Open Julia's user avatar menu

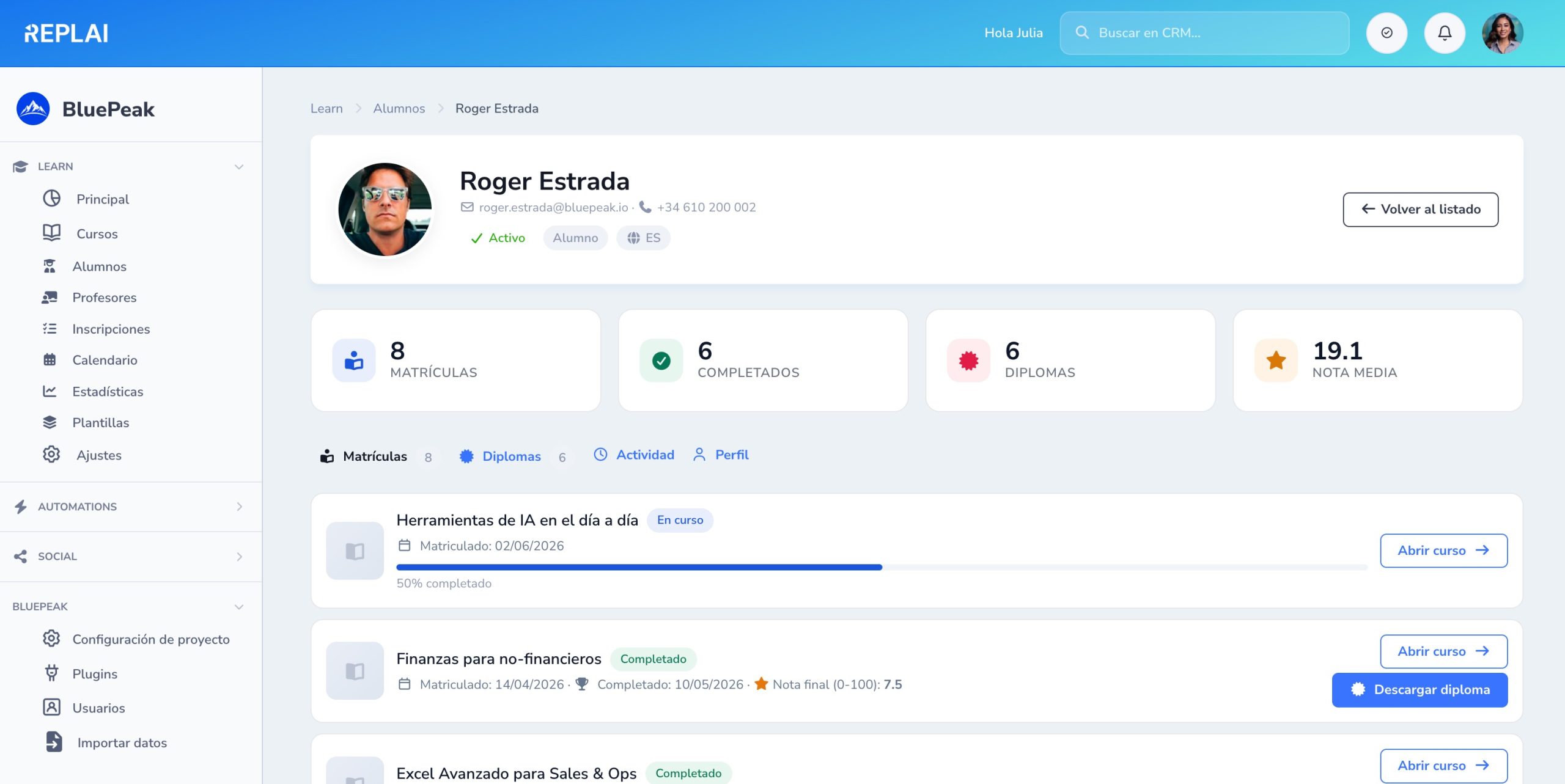pos(1503,33)
